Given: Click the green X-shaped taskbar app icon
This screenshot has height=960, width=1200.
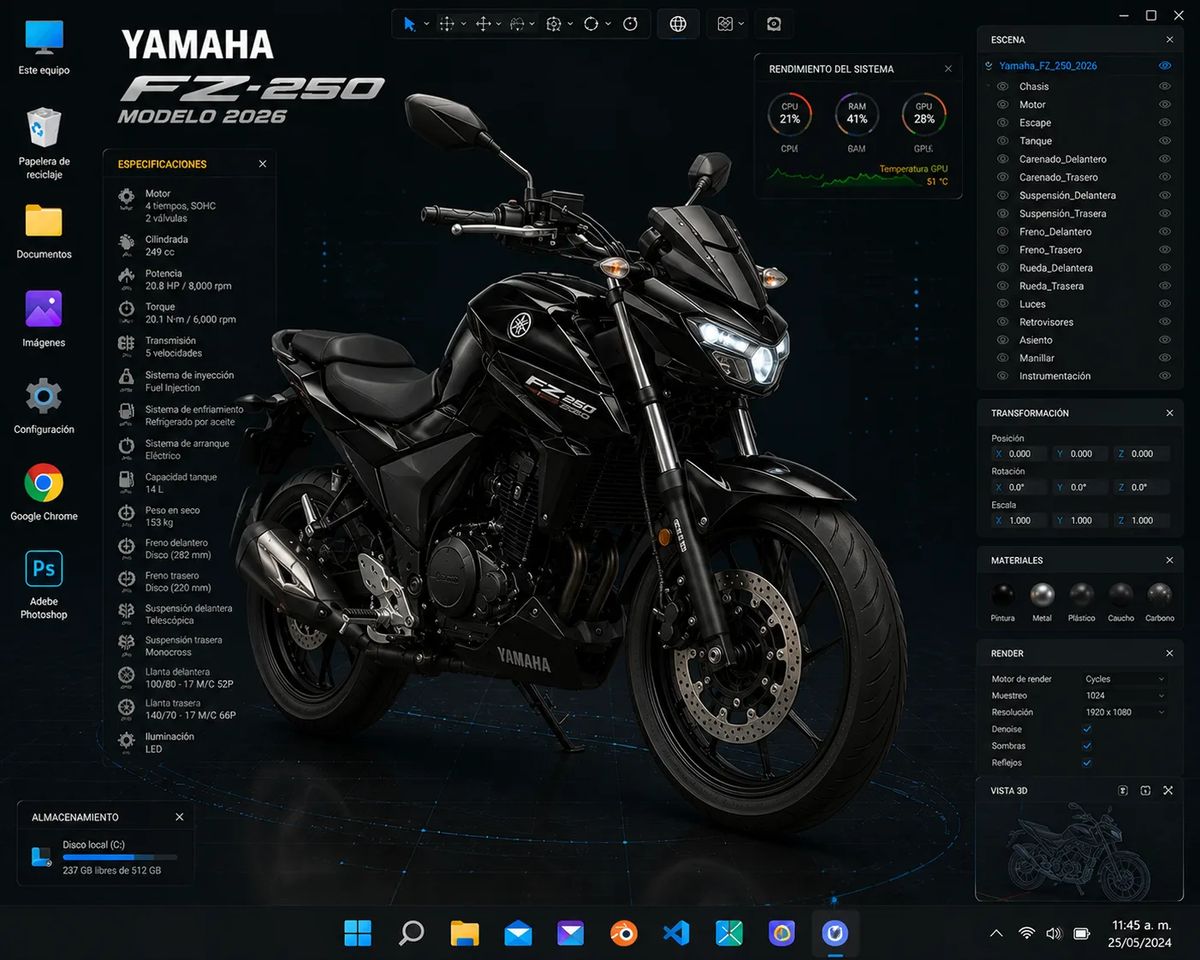Looking at the screenshot, I should point(729,933).
